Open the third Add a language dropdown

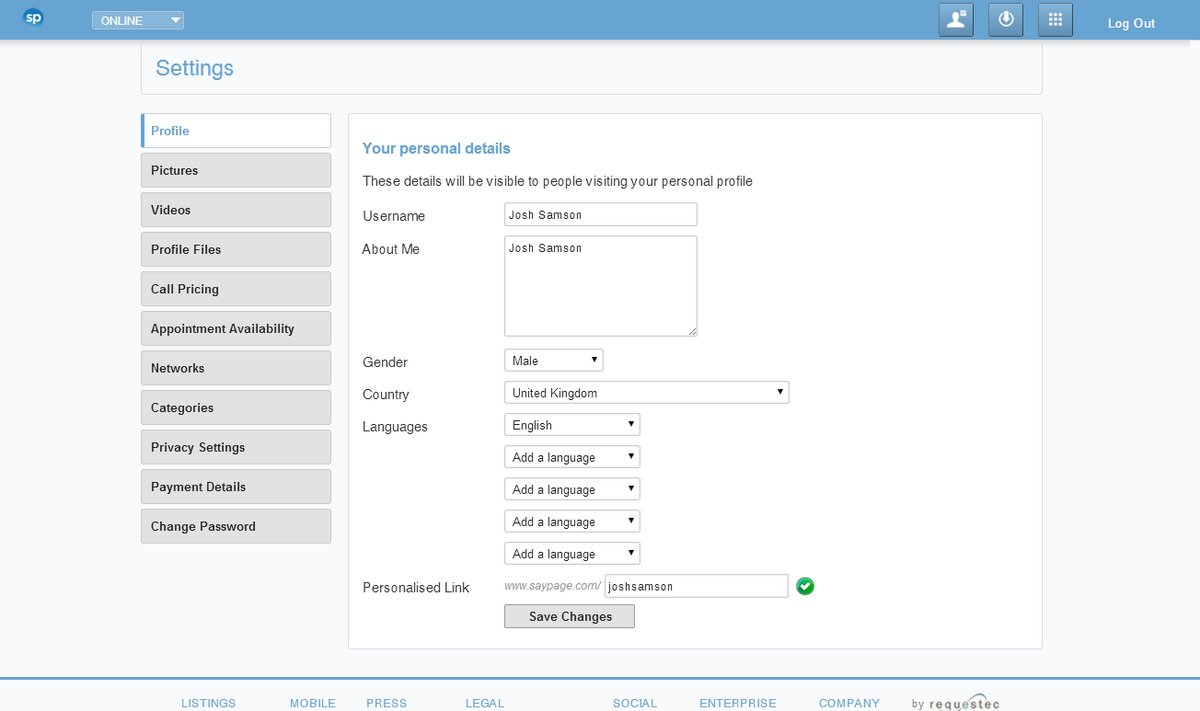(572, 521)
